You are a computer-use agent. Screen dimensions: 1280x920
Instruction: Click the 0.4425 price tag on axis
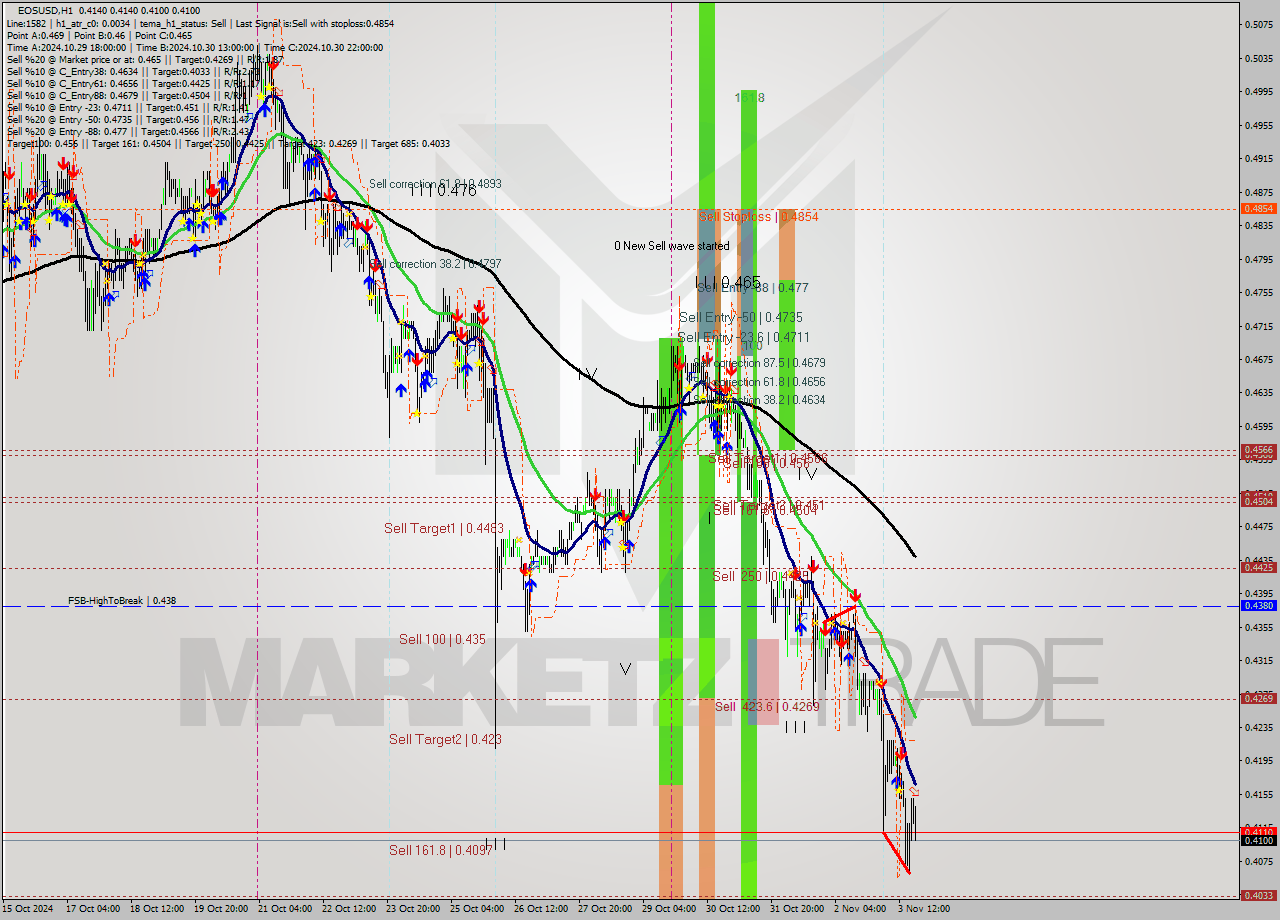1258,567
